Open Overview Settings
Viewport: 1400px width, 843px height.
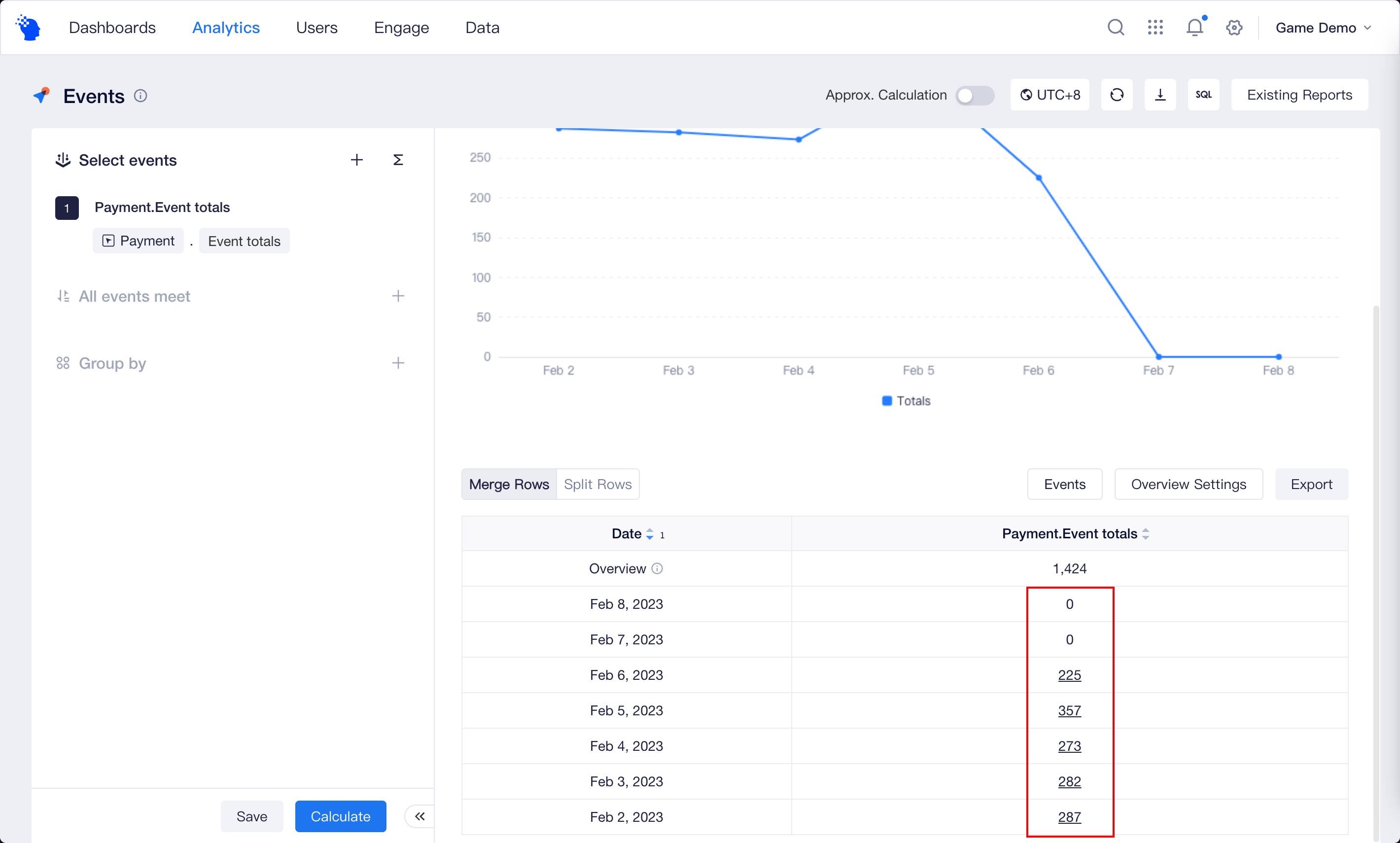1188,485
